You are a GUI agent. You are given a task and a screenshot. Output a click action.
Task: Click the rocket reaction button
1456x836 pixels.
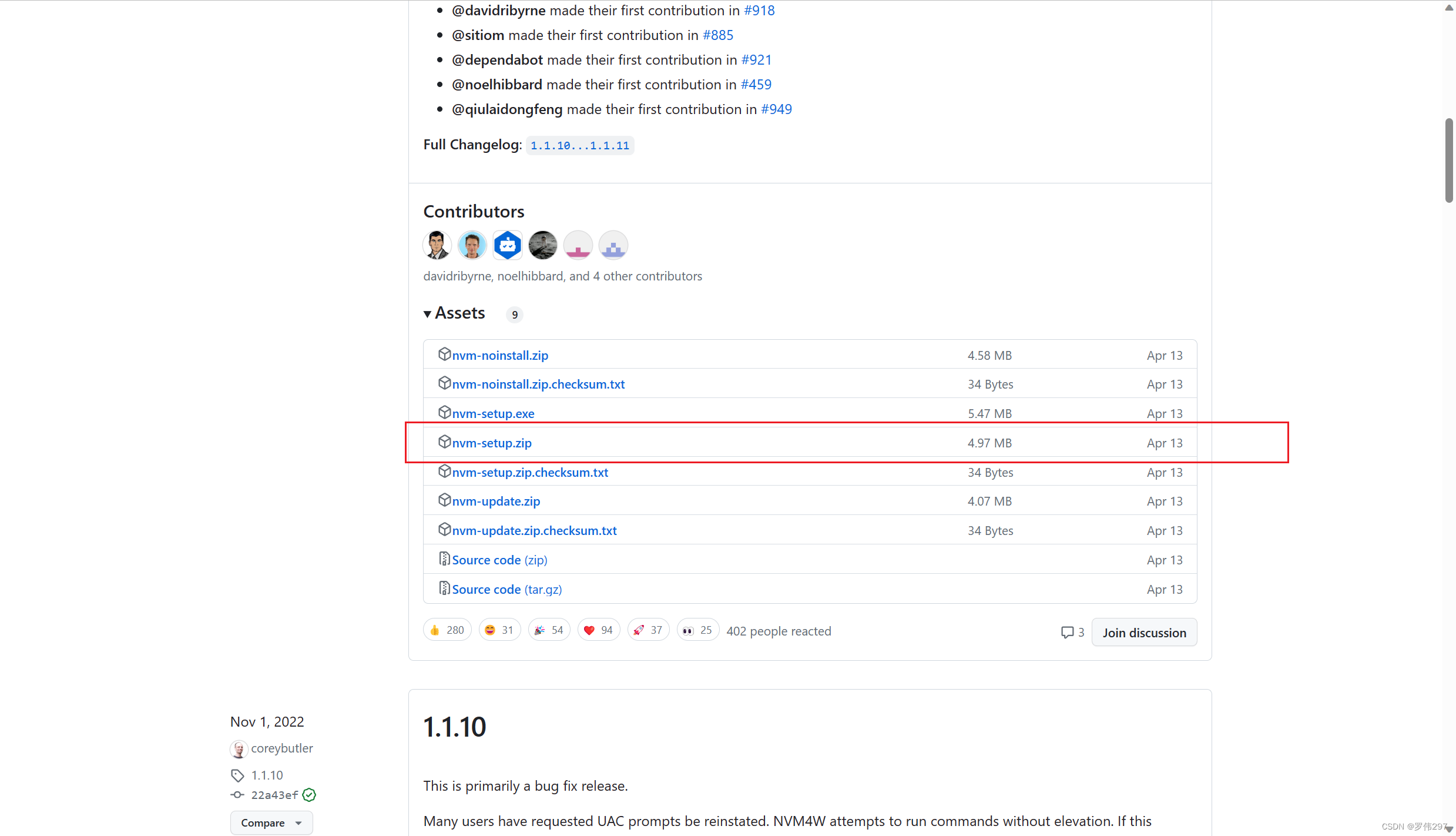point(648,630)
